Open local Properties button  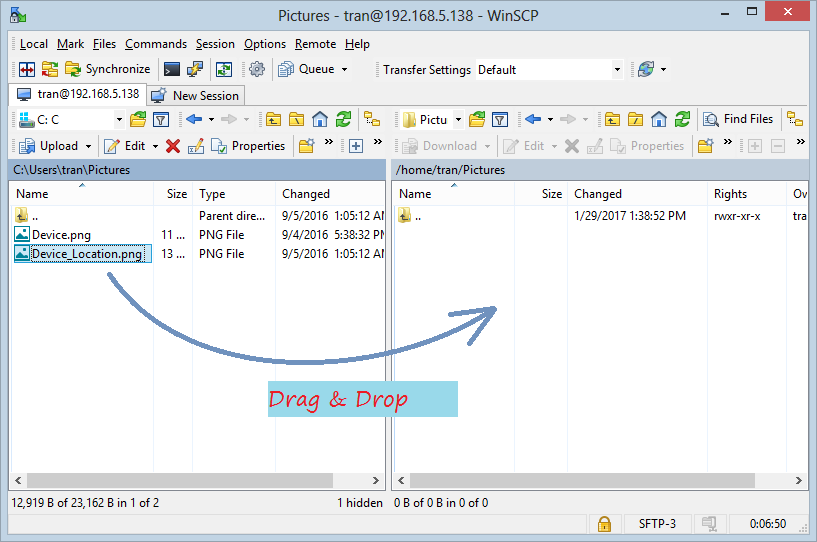pyautogui.click(x=249, y=146)
